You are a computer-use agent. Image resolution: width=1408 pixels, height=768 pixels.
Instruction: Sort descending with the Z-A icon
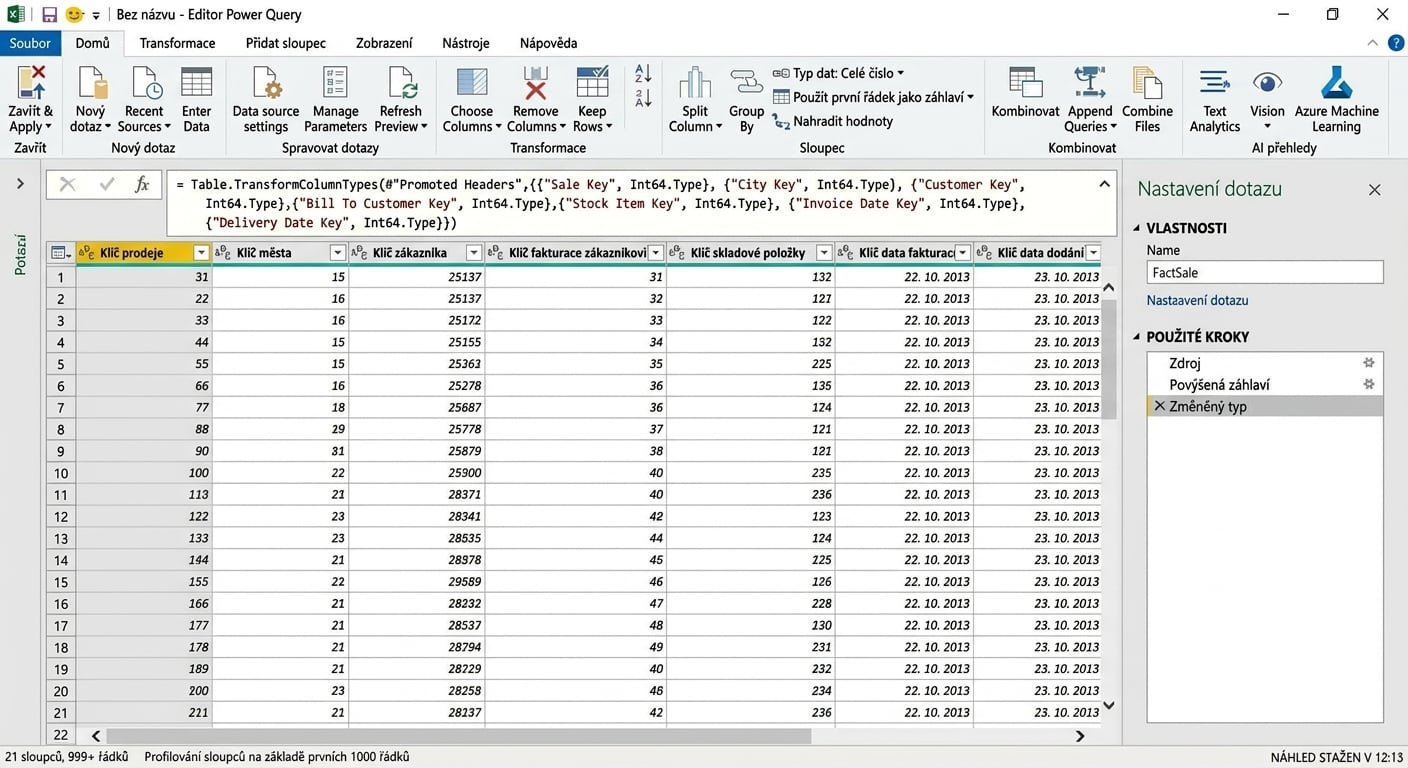(x=643, y=98)
